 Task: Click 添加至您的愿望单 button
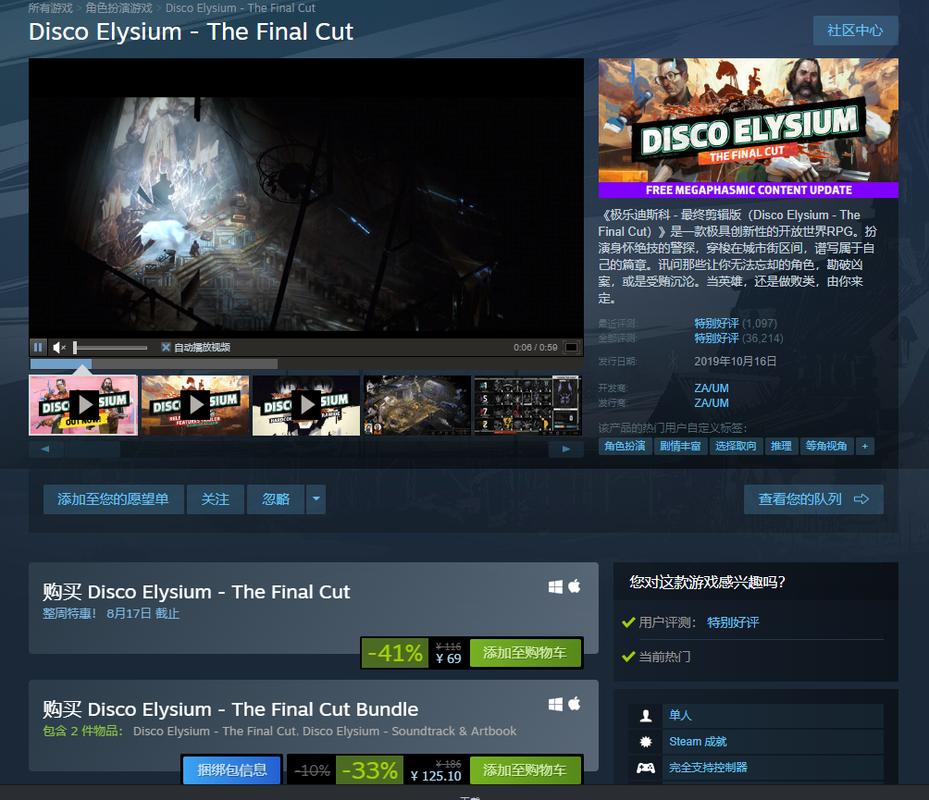(x=113, y=499)
